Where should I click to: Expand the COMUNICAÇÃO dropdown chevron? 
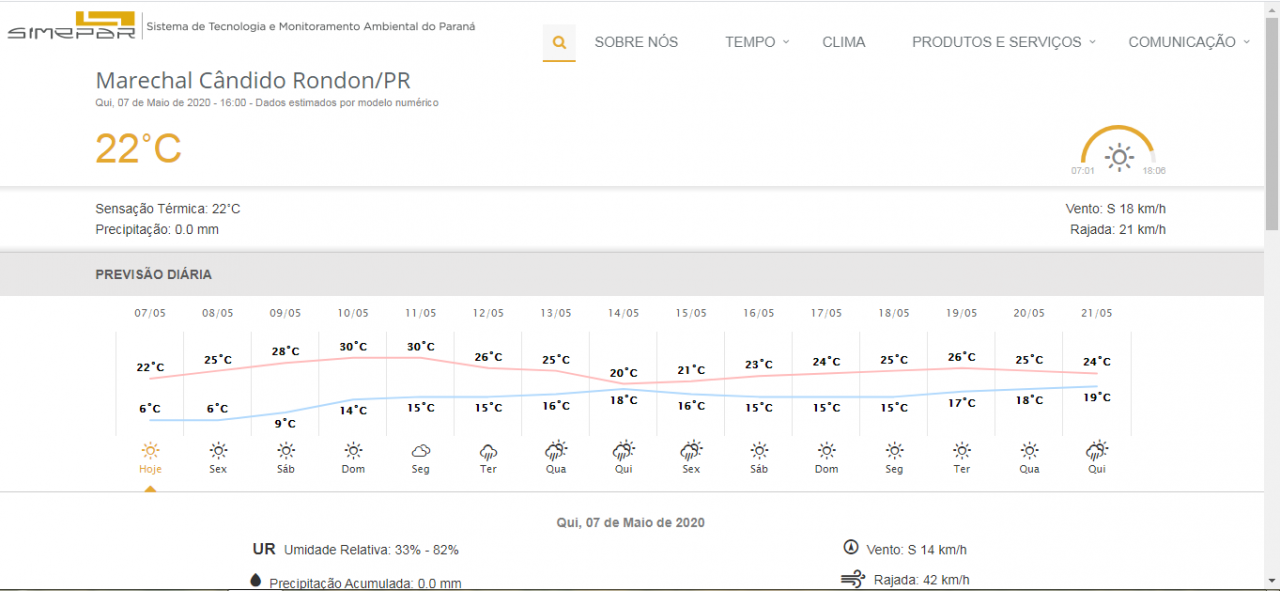[x=1246, y=42]
